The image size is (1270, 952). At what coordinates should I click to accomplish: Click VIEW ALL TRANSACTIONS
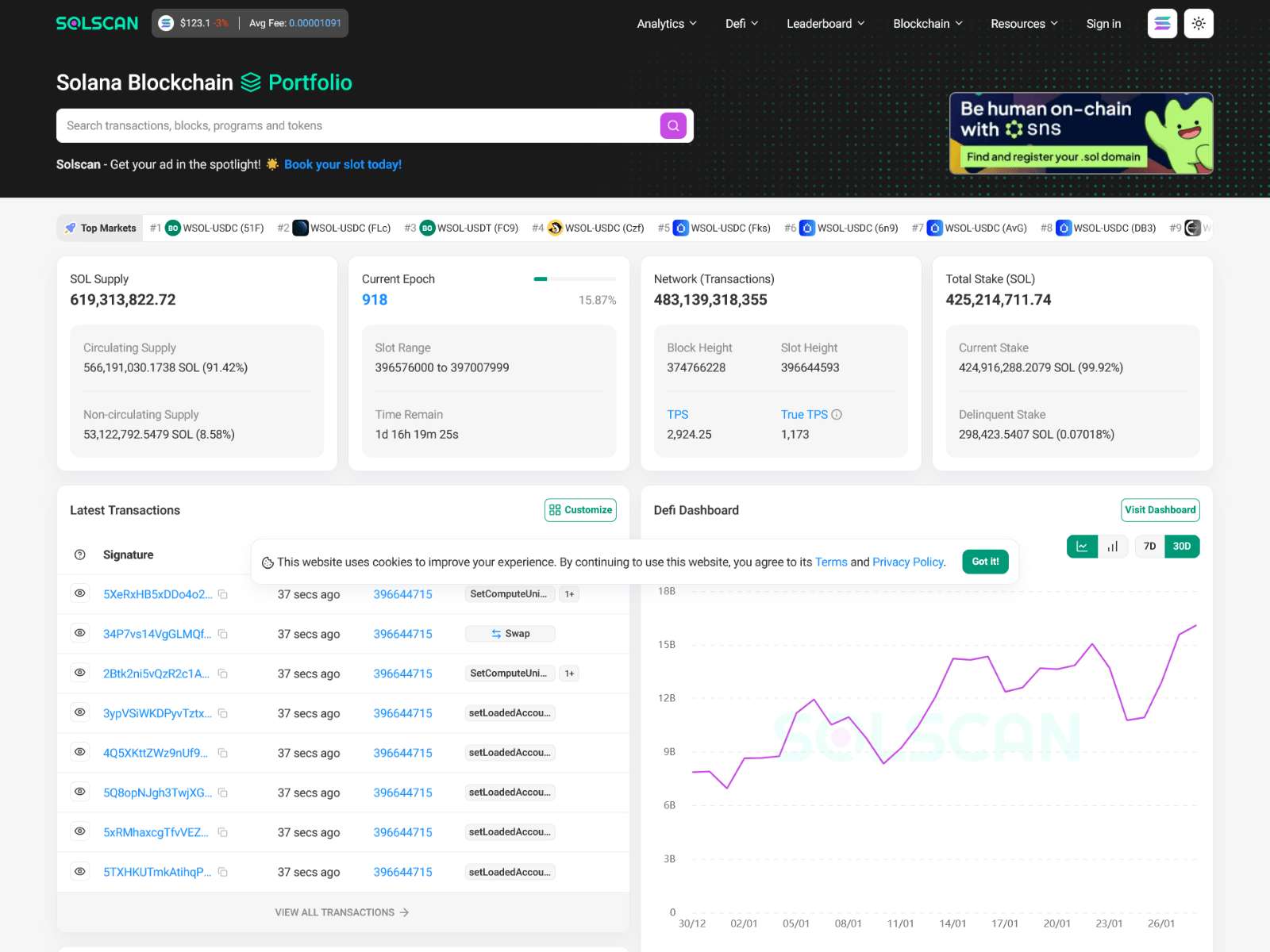tap(342, 912)
